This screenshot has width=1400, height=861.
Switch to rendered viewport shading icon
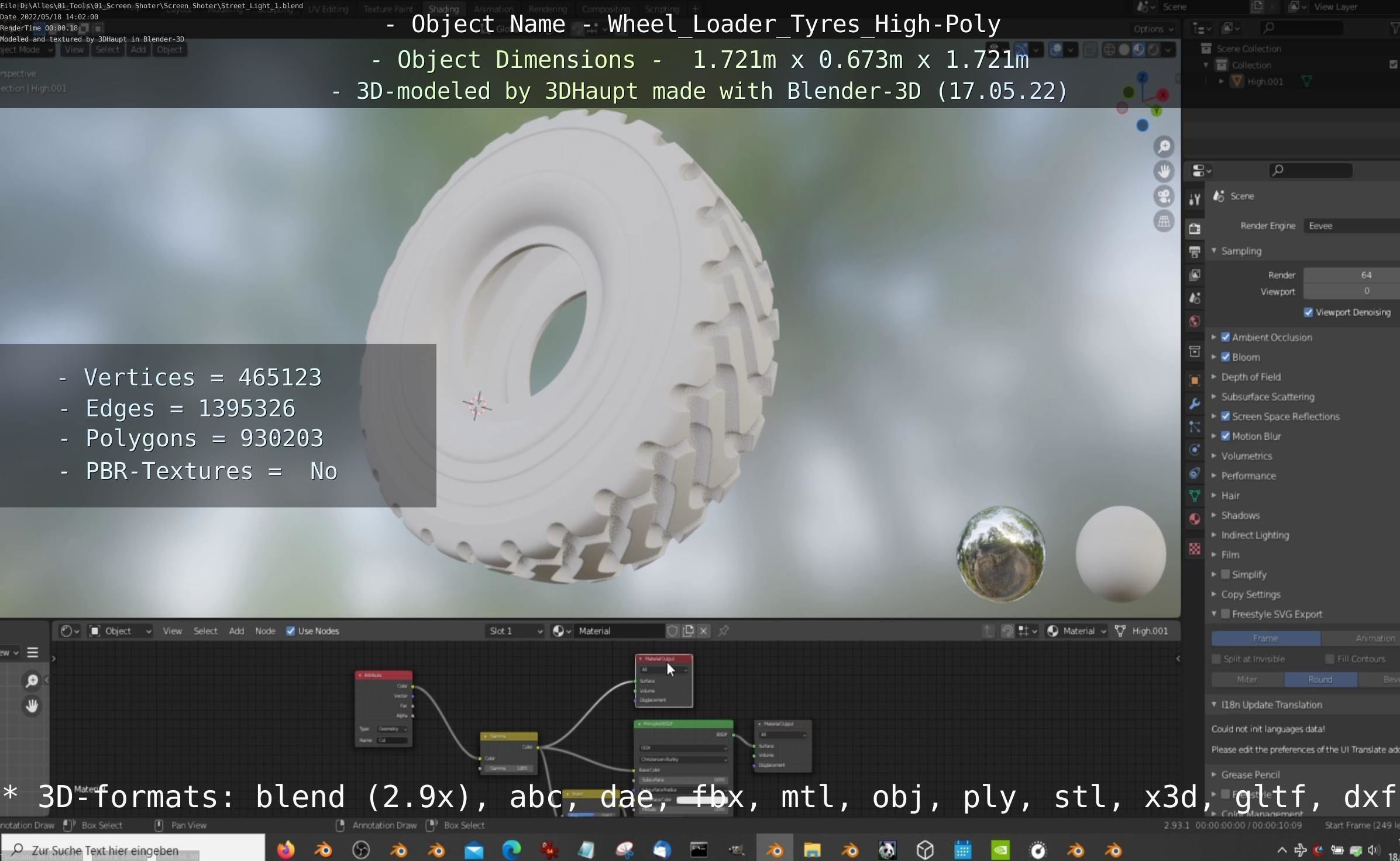point(1153,50)
